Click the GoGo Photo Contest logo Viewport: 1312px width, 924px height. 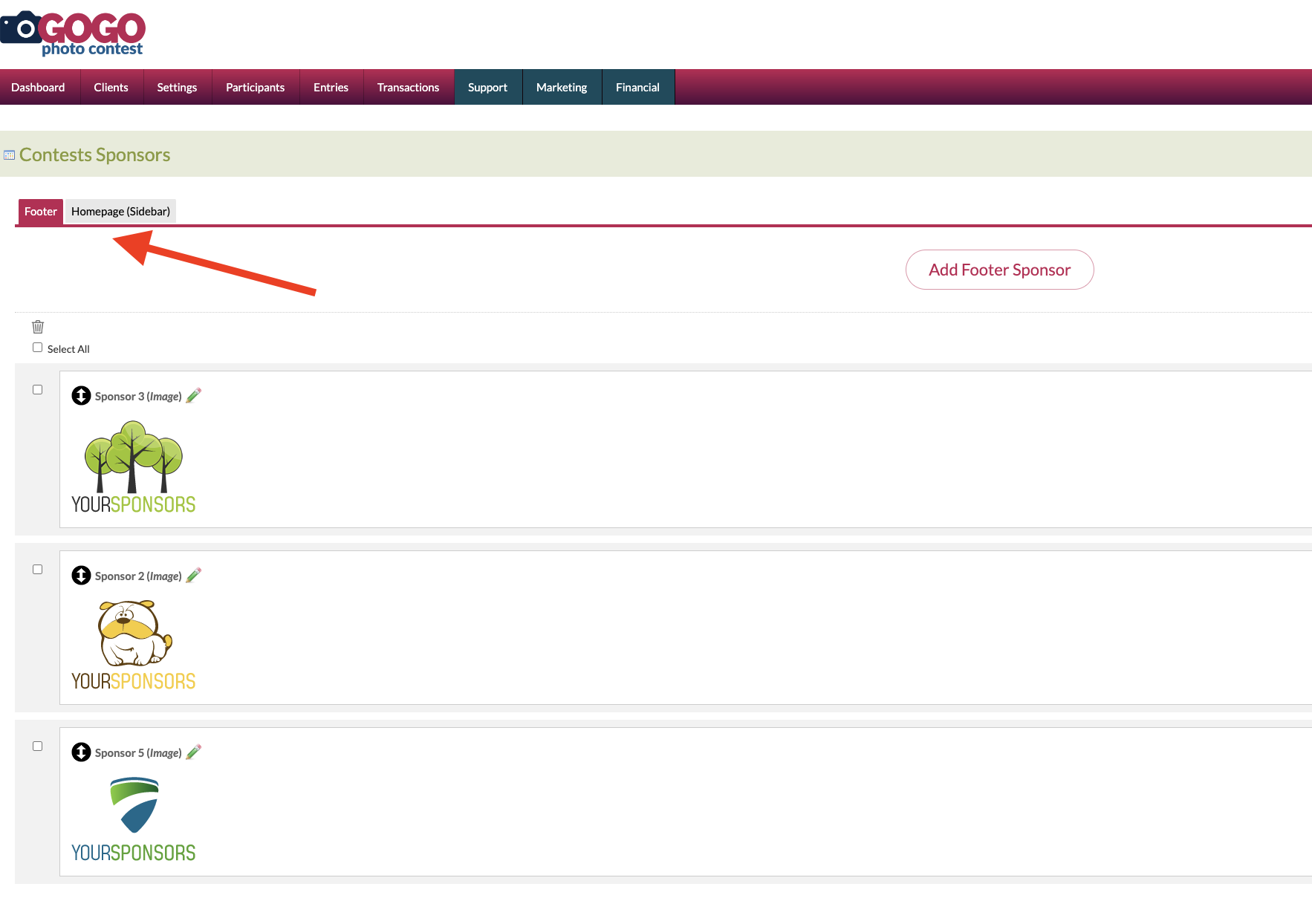click(x=73, y=33)
